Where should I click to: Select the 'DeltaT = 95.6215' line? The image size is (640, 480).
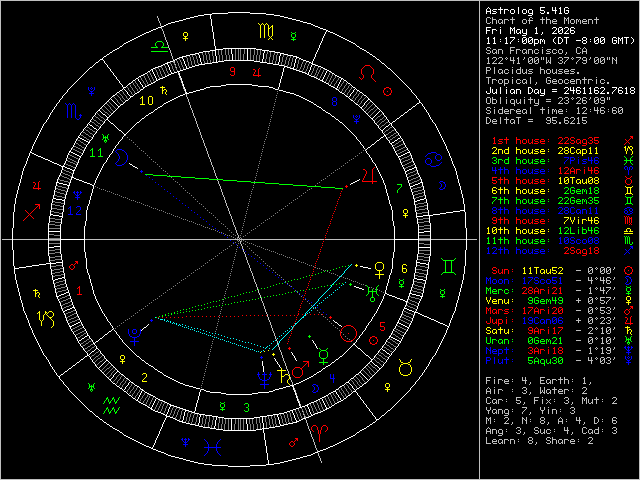tap(536, 120)
